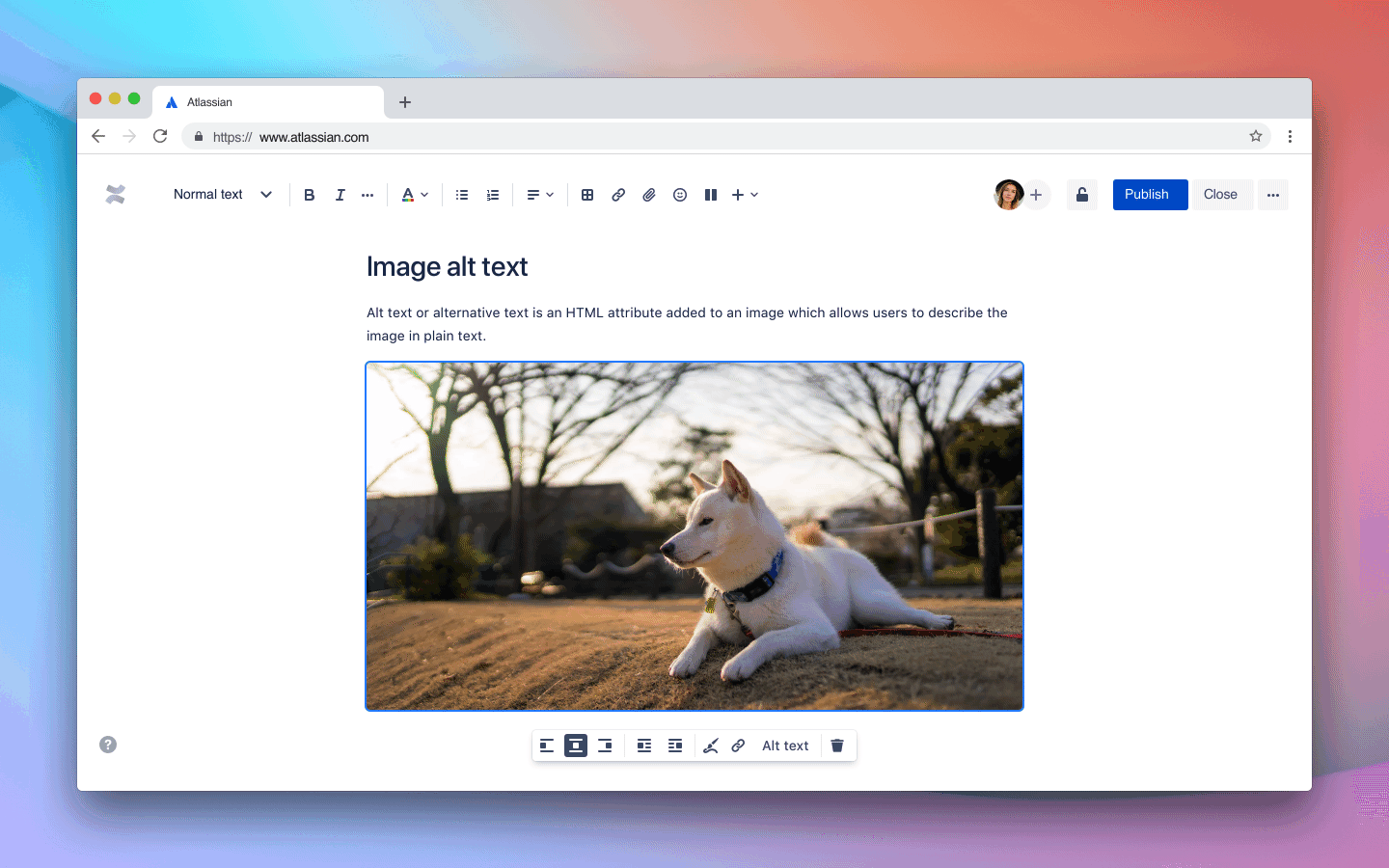Image resolution: width=1389 pixels, height=868 pixels.
Task: Bookmark this page with the star
Action: pos(1256,136)
